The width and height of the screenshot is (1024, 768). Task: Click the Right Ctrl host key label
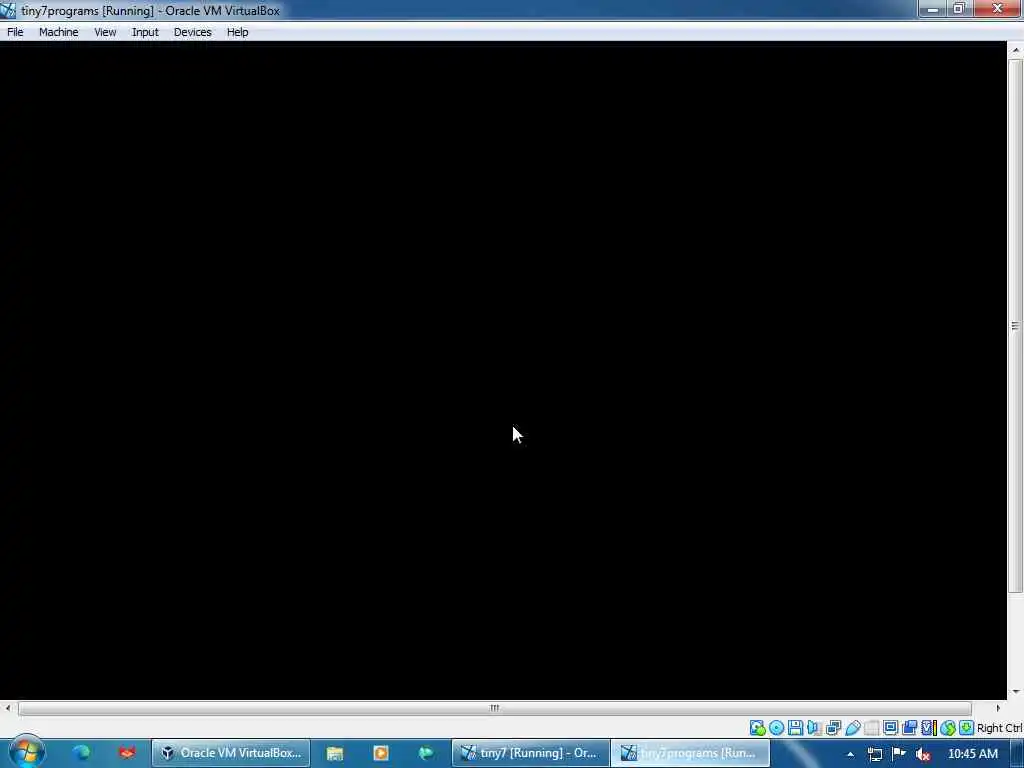[x=1000, y=728]
